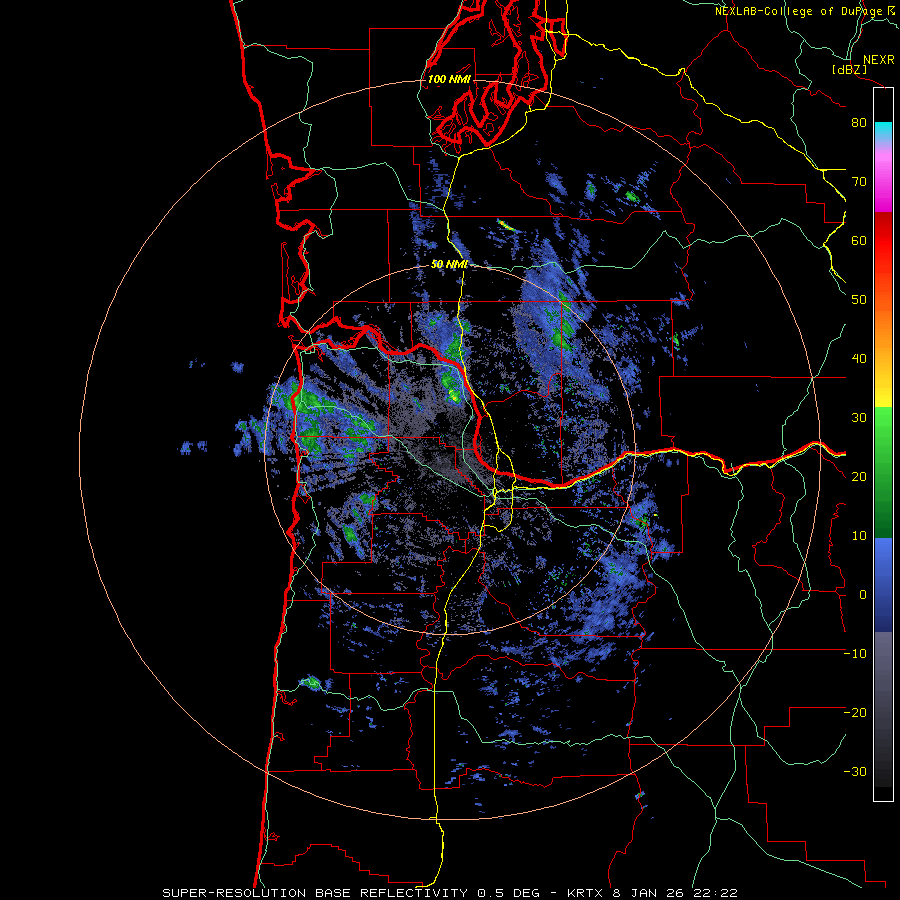Click the 40 dBZ scale value
The height and width of the screenshot is (900, 900).
coord(859,359)
